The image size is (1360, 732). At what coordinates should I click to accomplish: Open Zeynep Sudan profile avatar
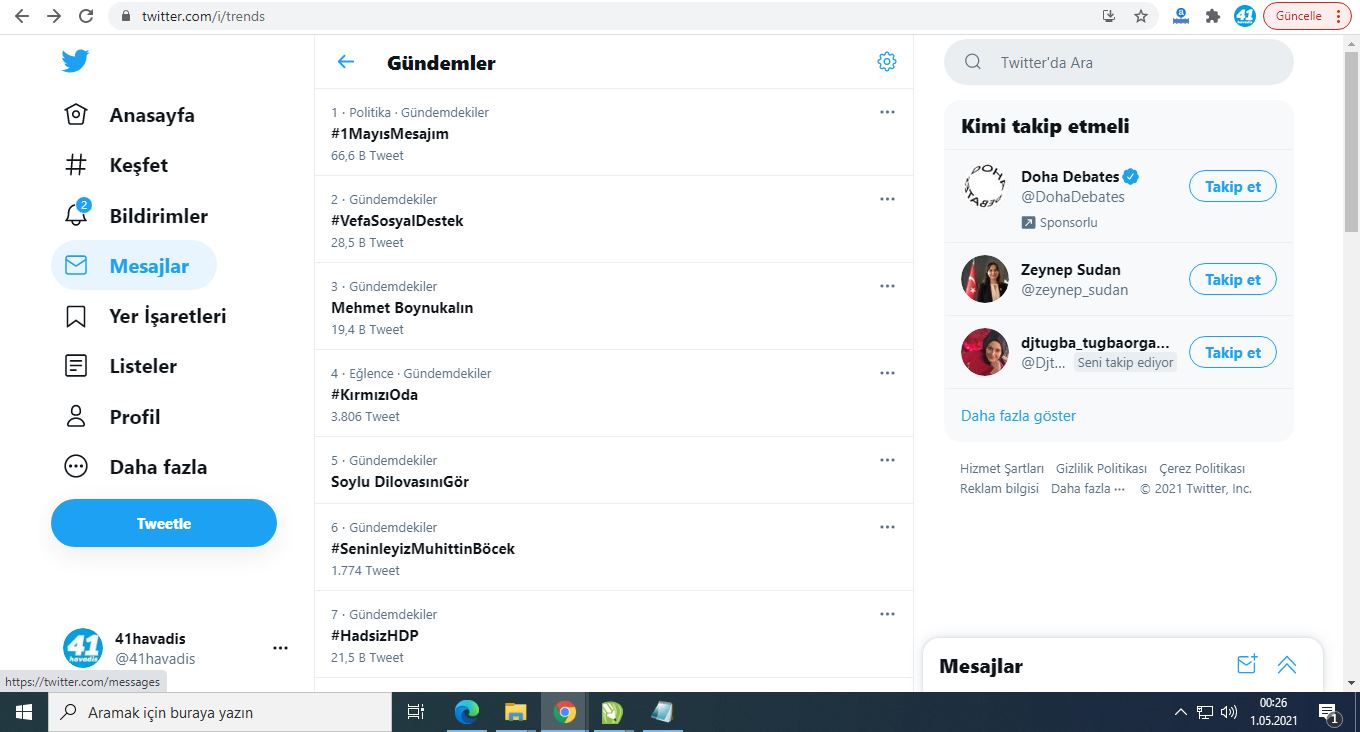coord(985,279)
